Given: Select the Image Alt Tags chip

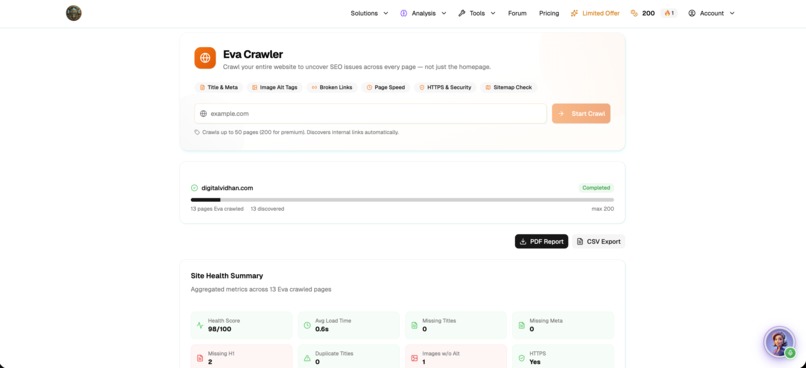Looking at the screenshot, I should (274, 87).
